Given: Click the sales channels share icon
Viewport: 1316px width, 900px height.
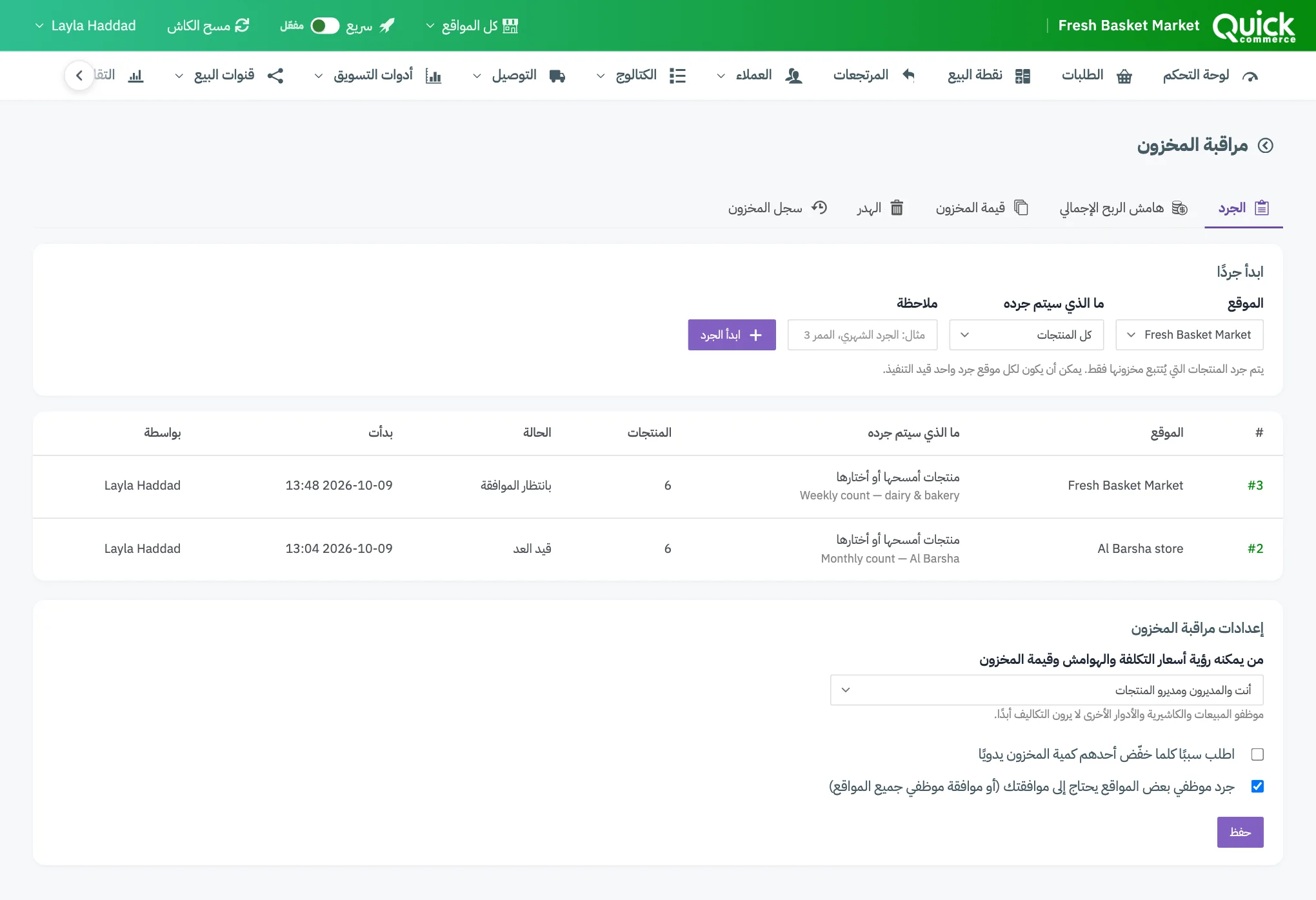Looking at the screenshot, I should pos(275,75).
